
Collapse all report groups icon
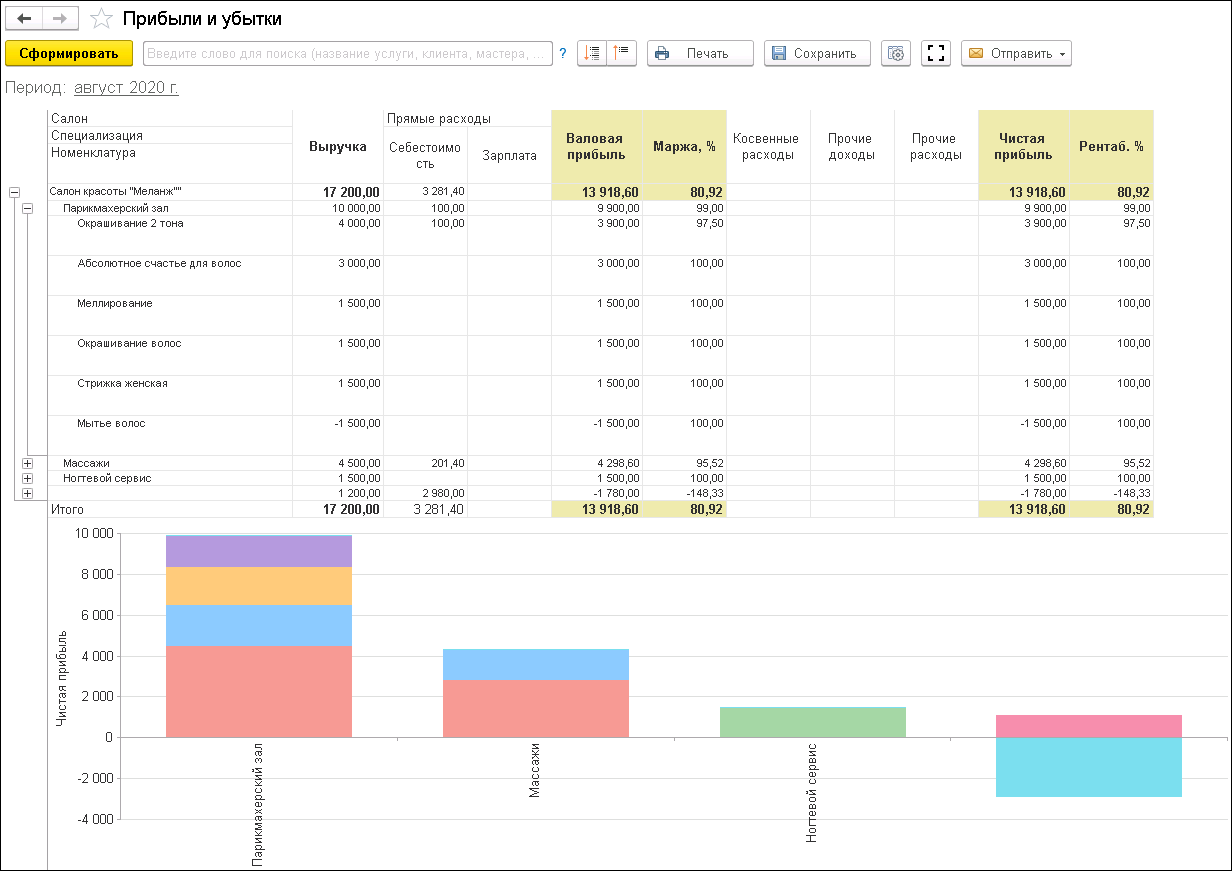click(621, 53)
